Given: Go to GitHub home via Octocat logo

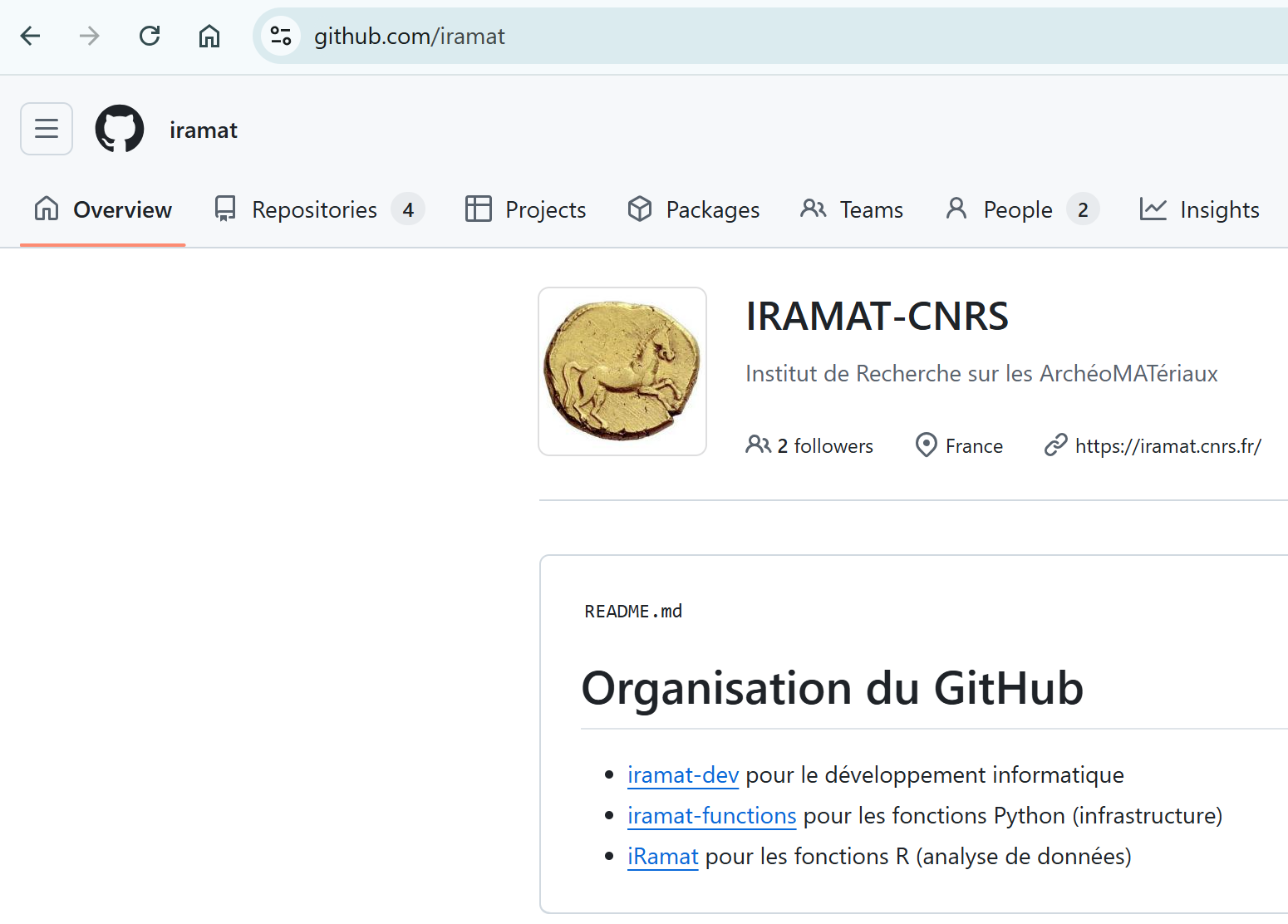Looking at the screenshot, I should (120, 129).
